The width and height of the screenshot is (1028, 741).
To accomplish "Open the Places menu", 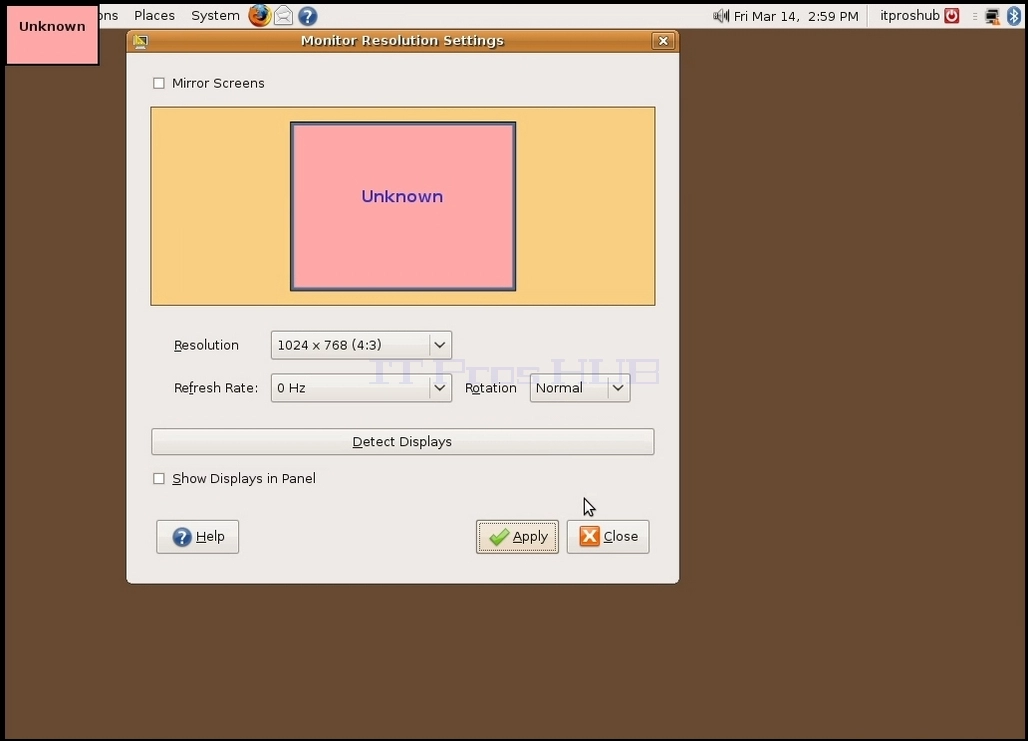I will click(x=154, y=16).
